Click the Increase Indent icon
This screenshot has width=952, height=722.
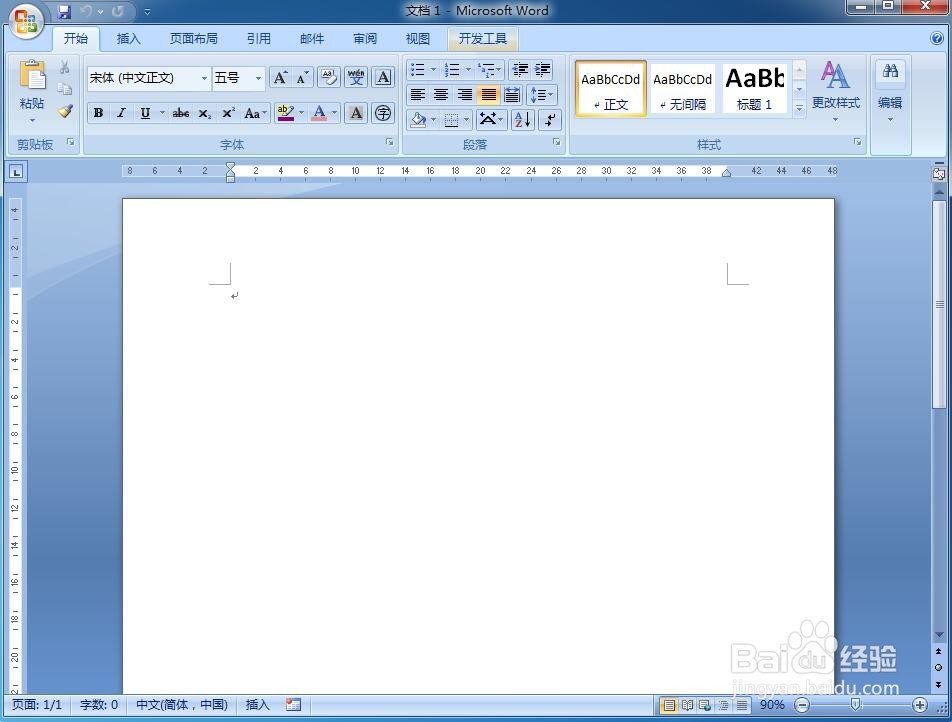click(543, 70)
